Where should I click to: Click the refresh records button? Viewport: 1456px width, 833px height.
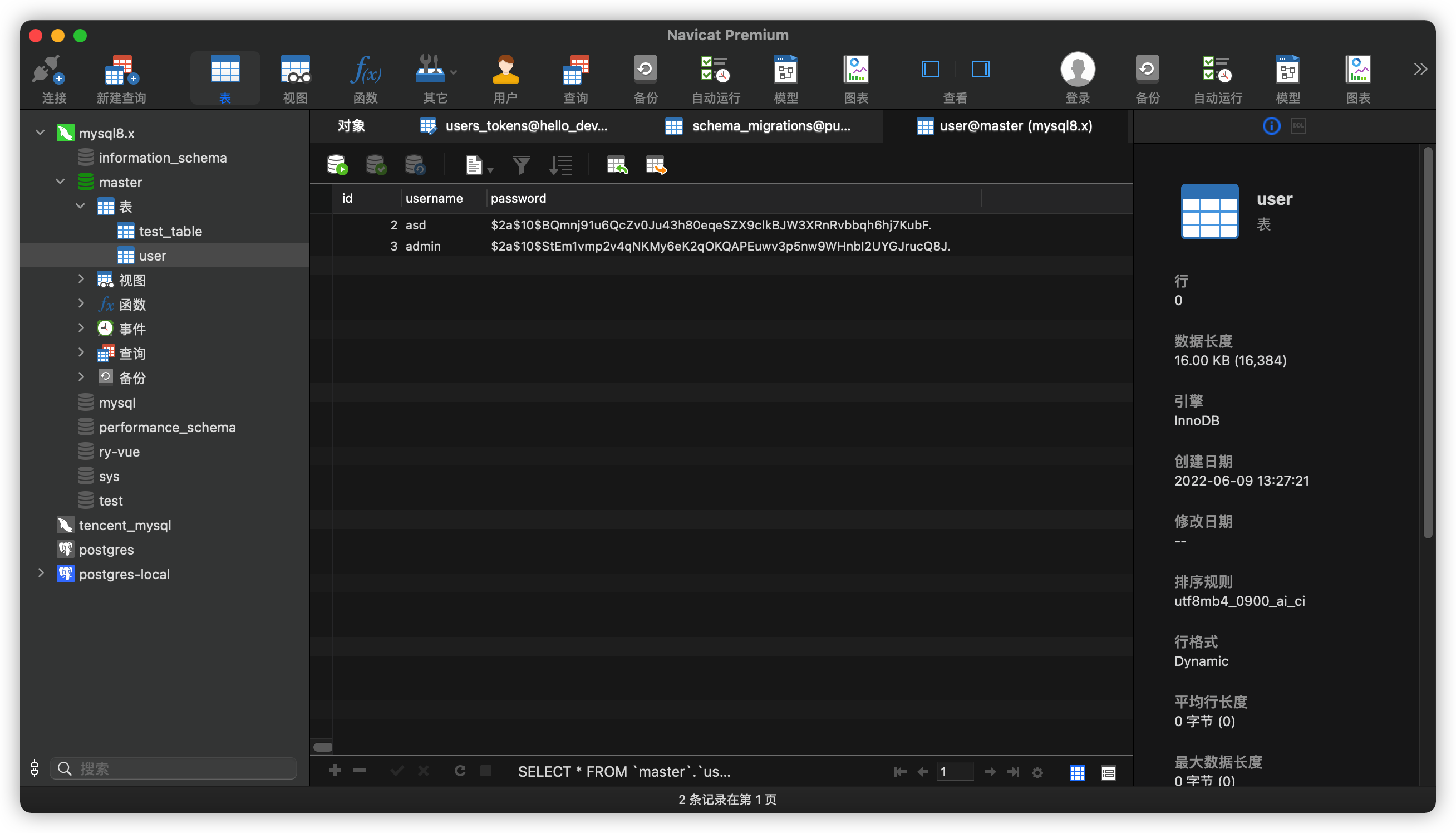(x=460, y=771)
